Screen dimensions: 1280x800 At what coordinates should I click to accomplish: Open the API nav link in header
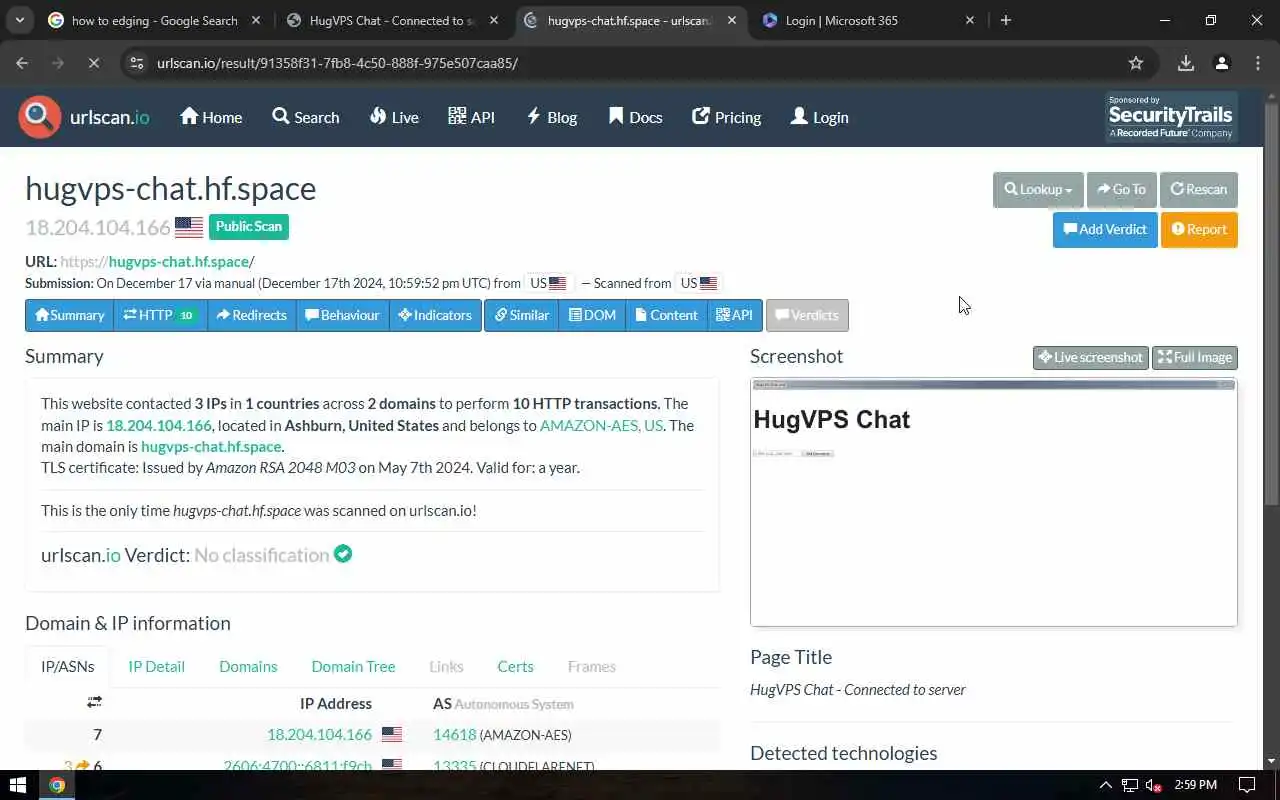[x=471, y=117]
